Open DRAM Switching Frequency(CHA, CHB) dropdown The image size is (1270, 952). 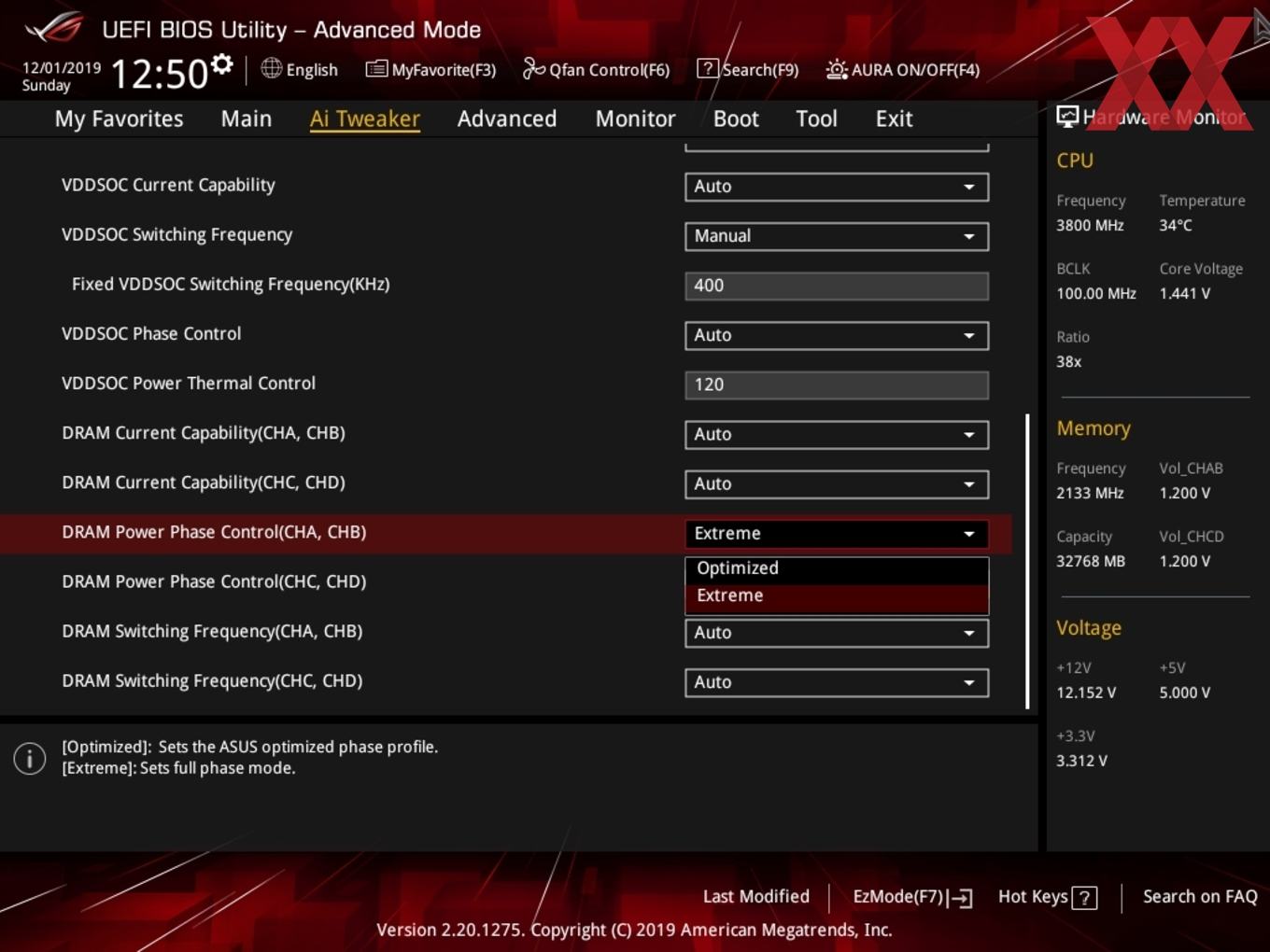837,632
